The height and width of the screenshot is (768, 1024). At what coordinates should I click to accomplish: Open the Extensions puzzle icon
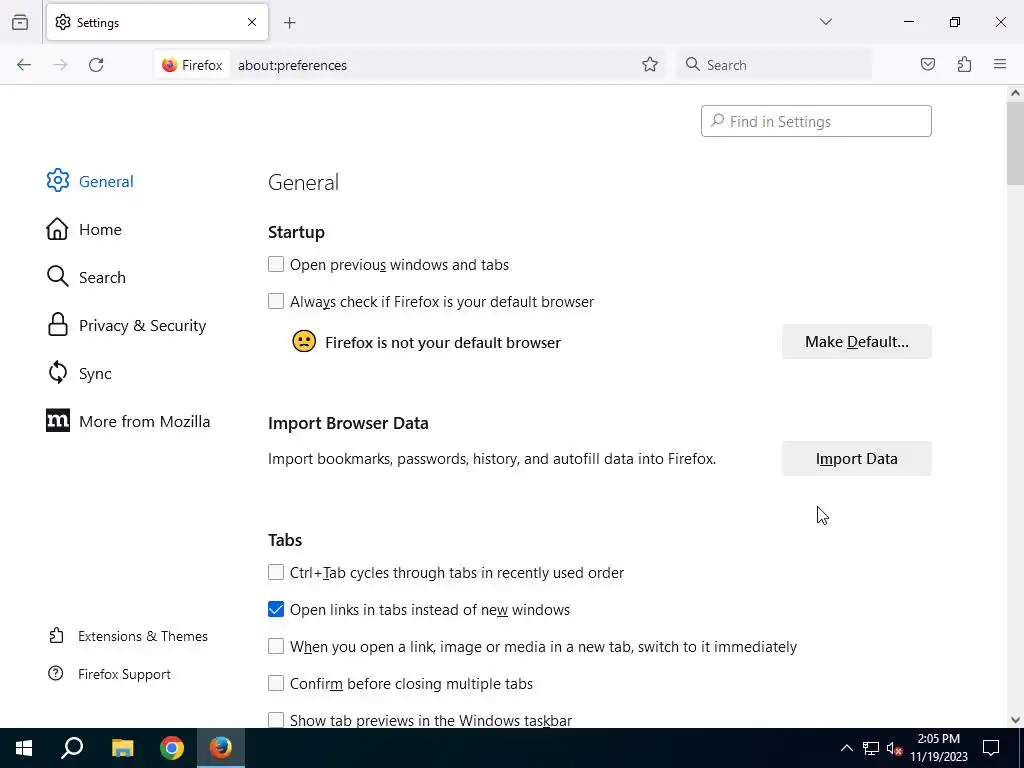tap(965, 64)
